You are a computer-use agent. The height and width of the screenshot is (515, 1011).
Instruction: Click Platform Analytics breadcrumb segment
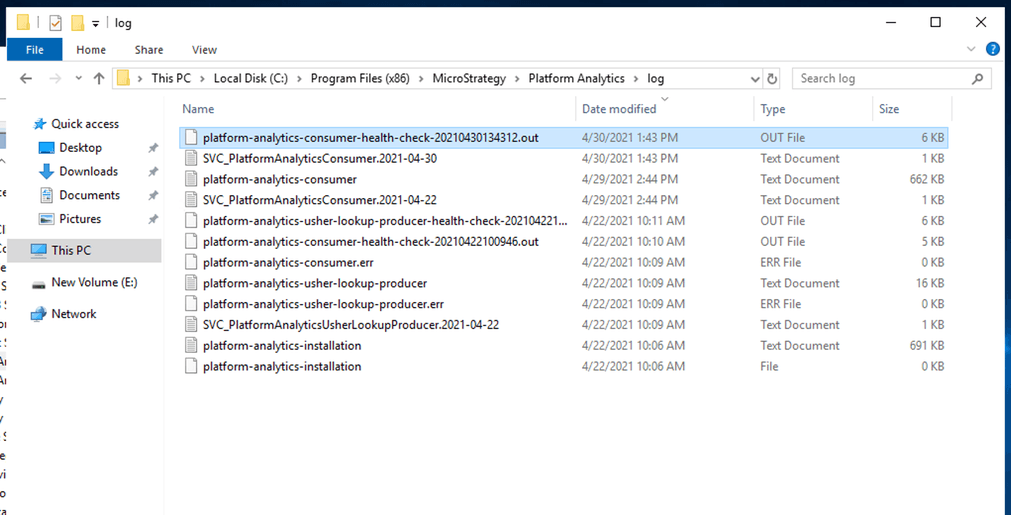coord(576,79)
